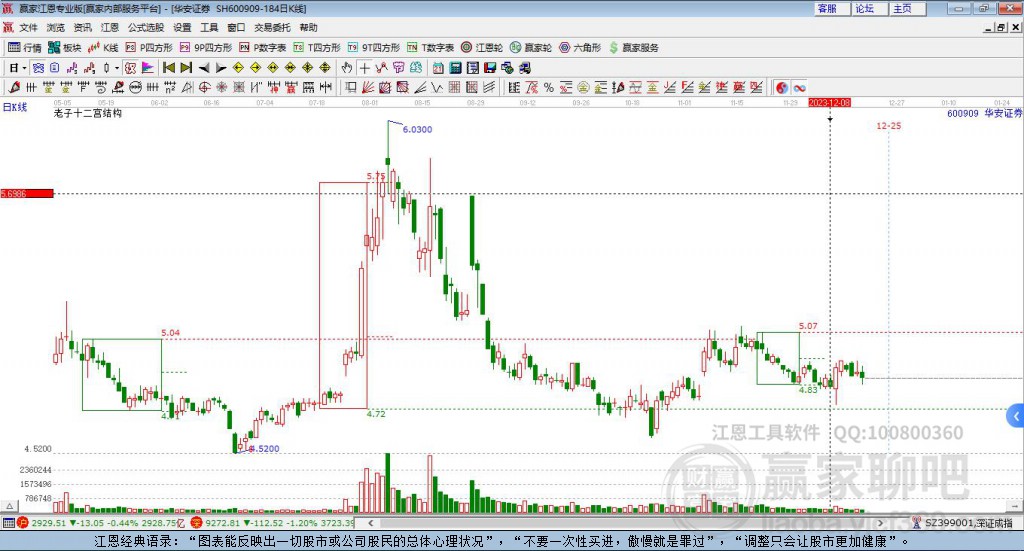
Task: Switch to the K线 chart view
Action: click(103, 48)
